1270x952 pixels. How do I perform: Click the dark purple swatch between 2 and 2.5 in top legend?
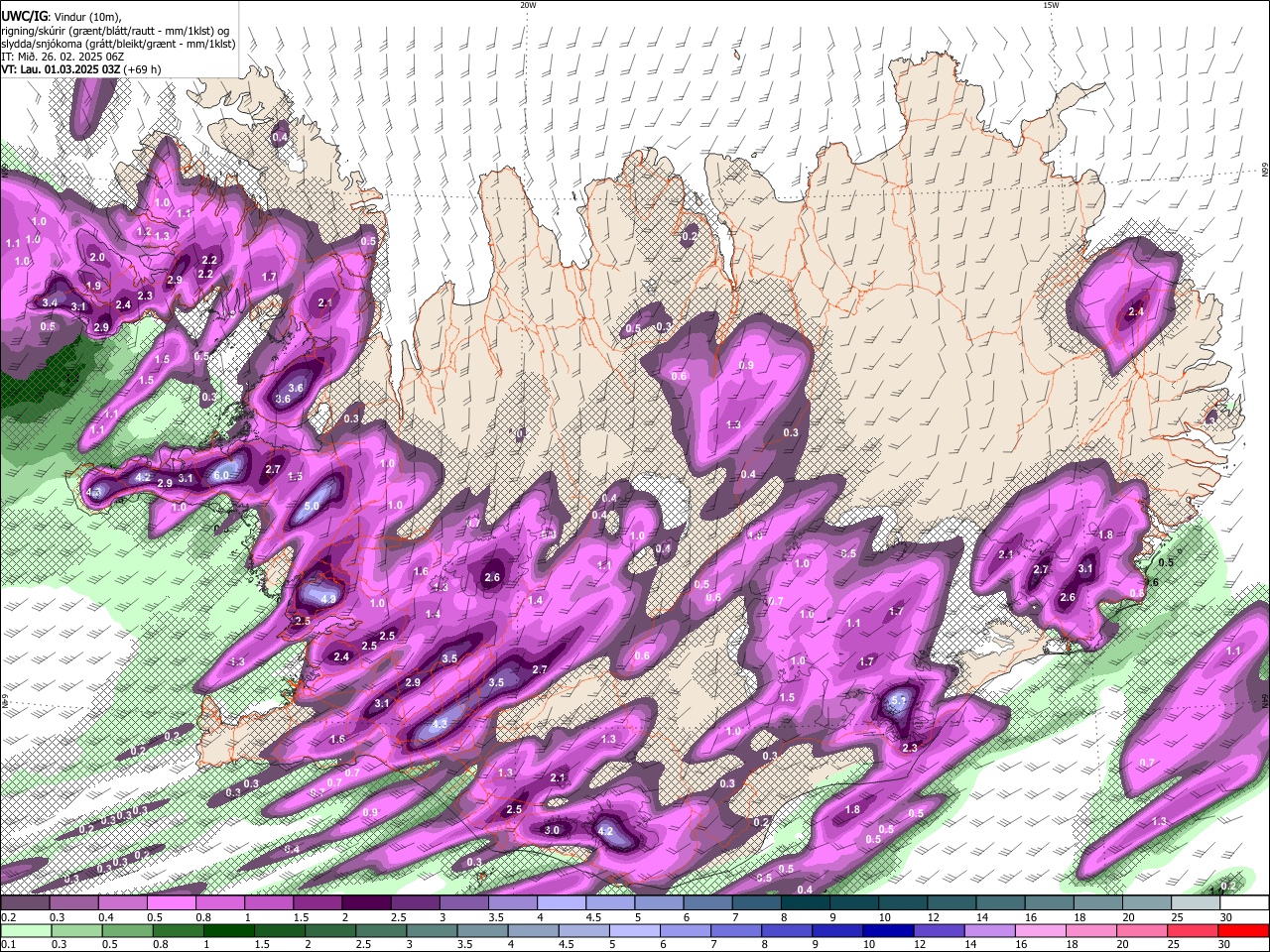(366, 902)
